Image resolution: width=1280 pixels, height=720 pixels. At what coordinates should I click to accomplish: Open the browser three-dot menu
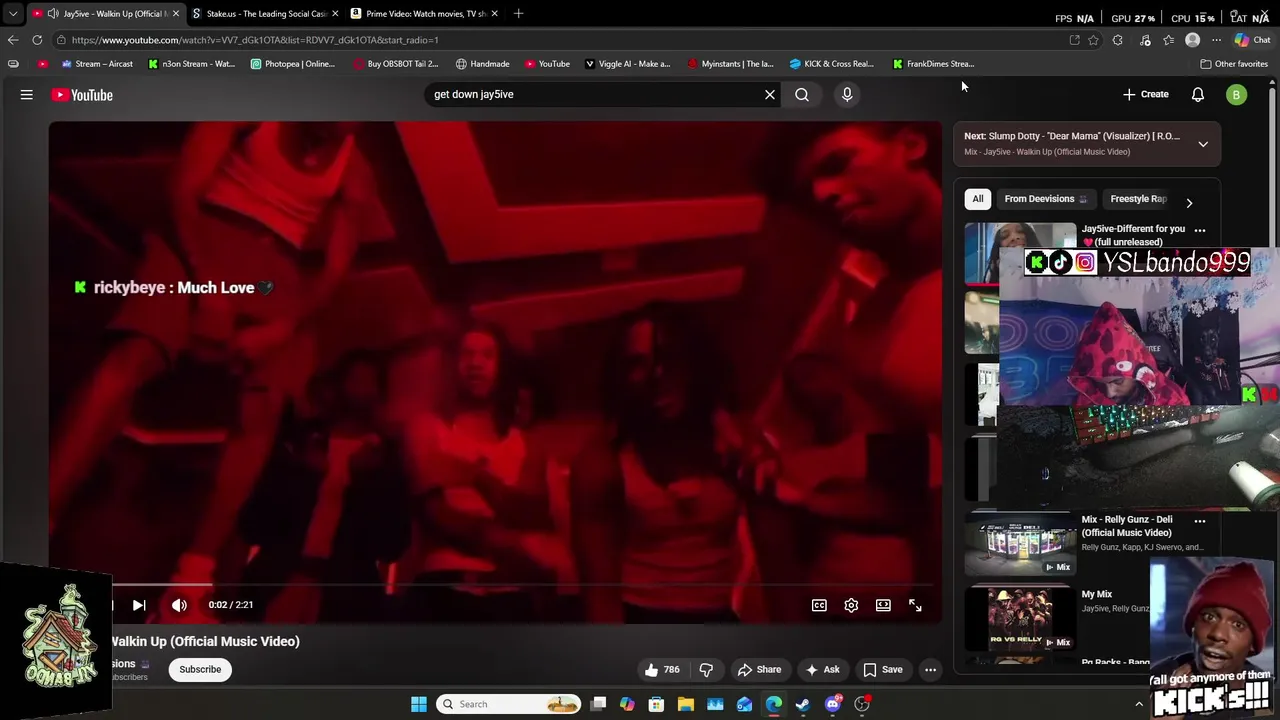point(1216,40)
